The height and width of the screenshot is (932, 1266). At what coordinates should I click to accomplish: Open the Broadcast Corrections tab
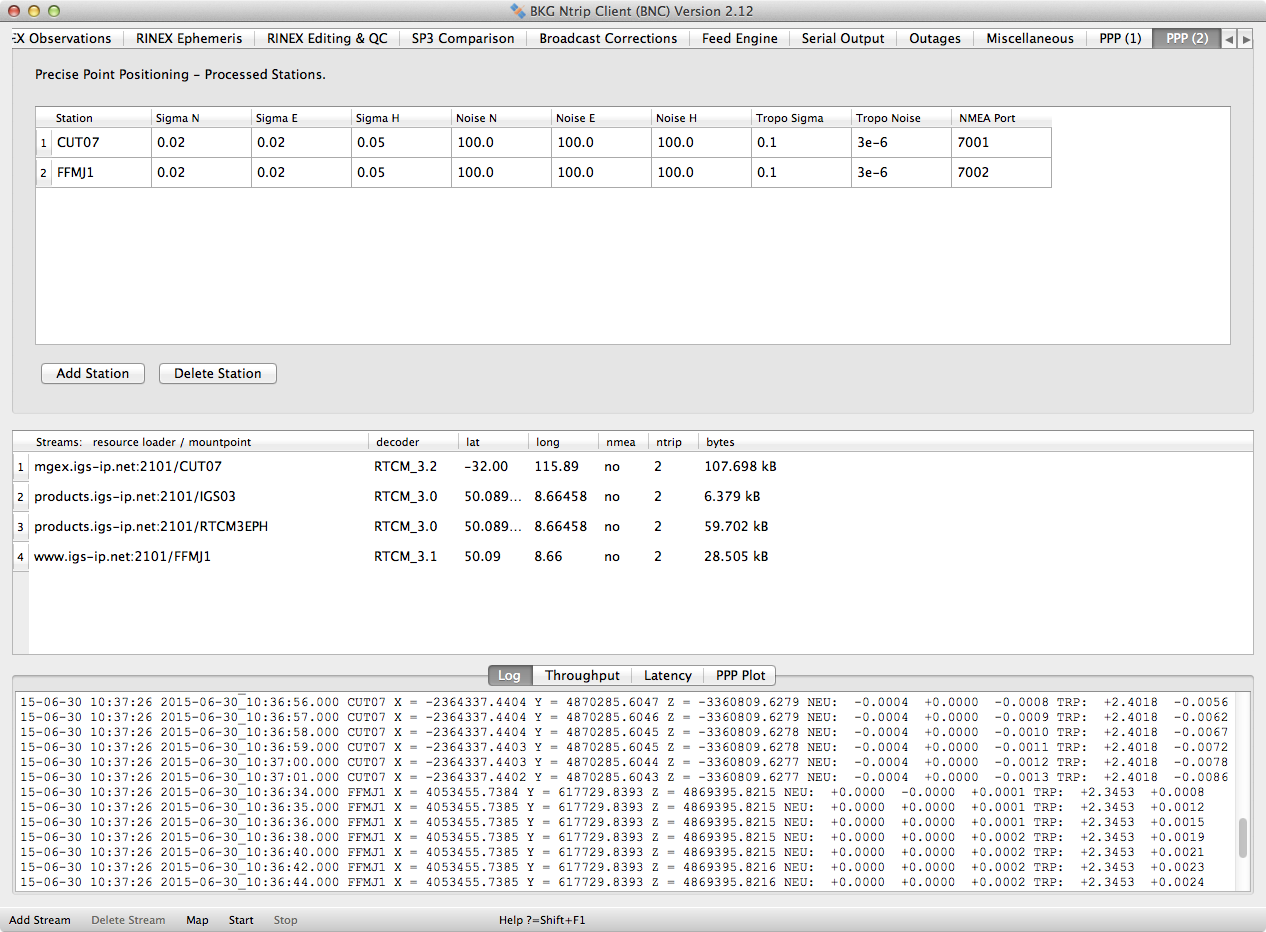click(607, 38)
